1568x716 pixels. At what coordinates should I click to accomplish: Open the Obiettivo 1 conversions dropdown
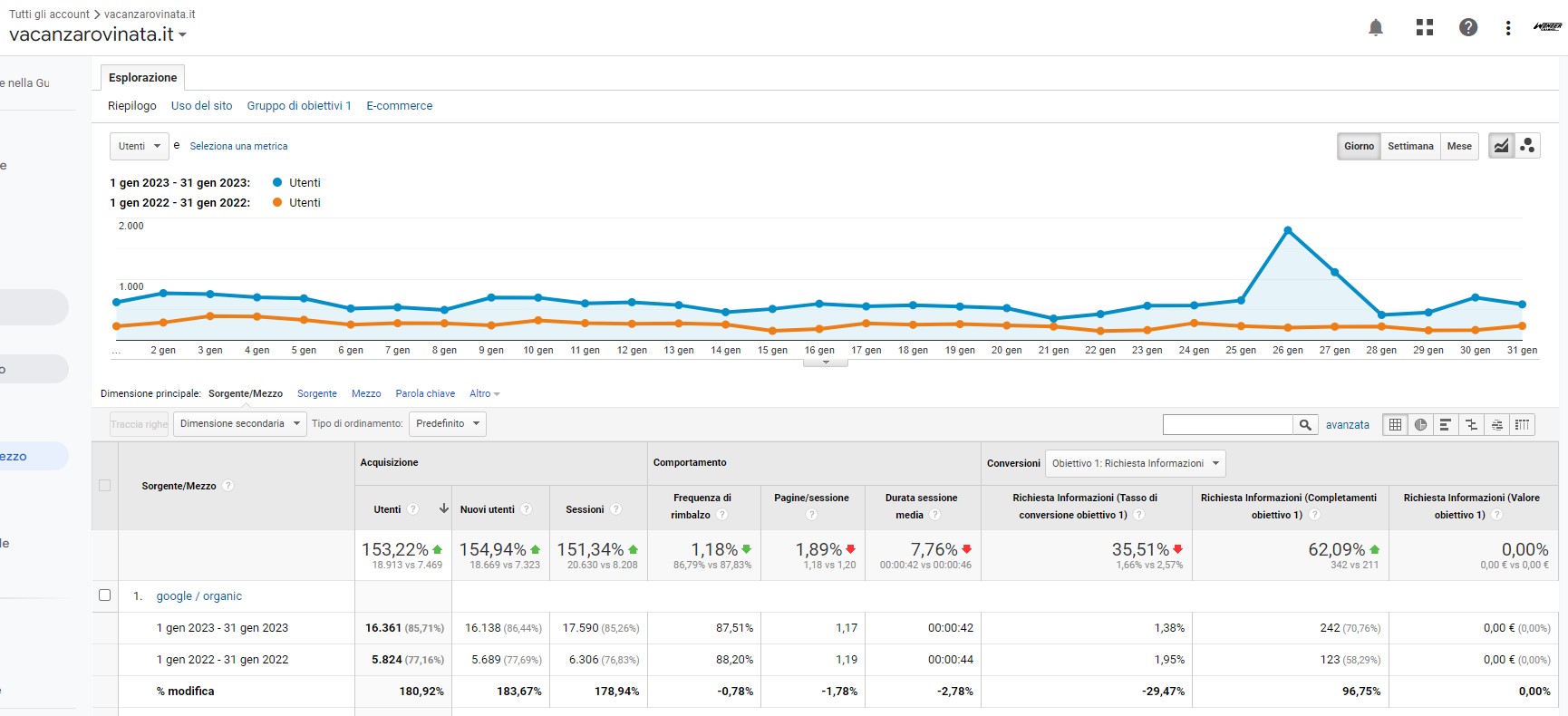(x=1135, y=463)
